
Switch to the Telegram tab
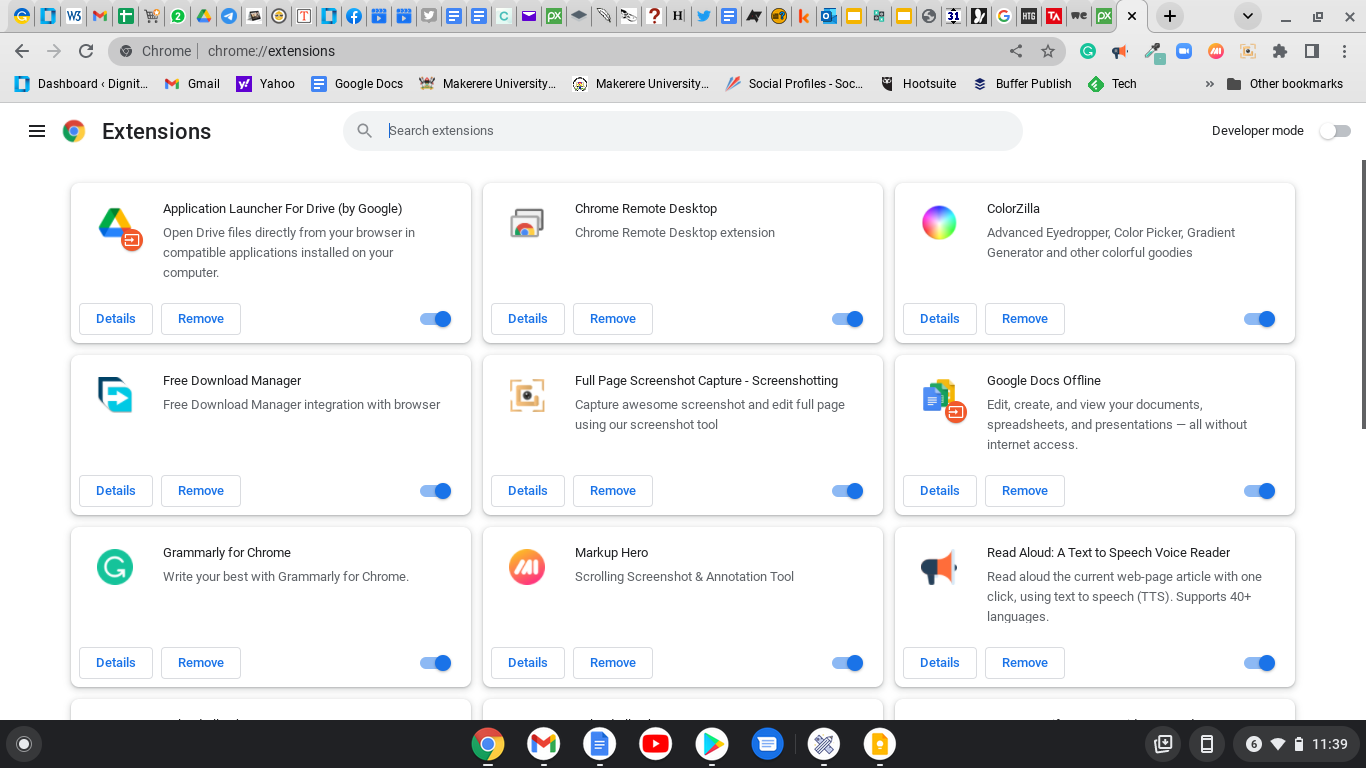(229, 16)
